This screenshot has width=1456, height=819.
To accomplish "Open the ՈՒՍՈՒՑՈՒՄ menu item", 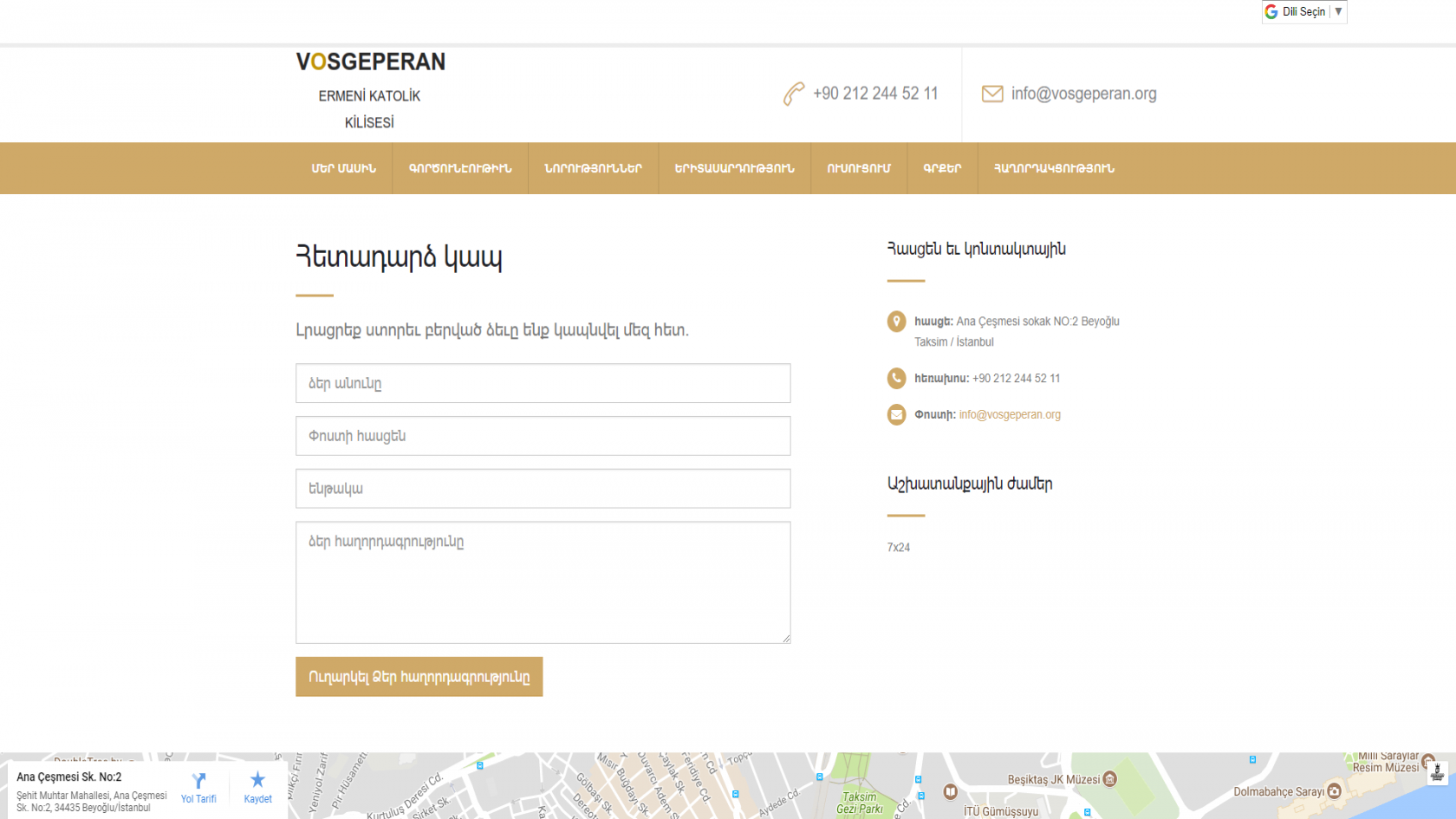I will pyautogui.click(x=859, y=168).
